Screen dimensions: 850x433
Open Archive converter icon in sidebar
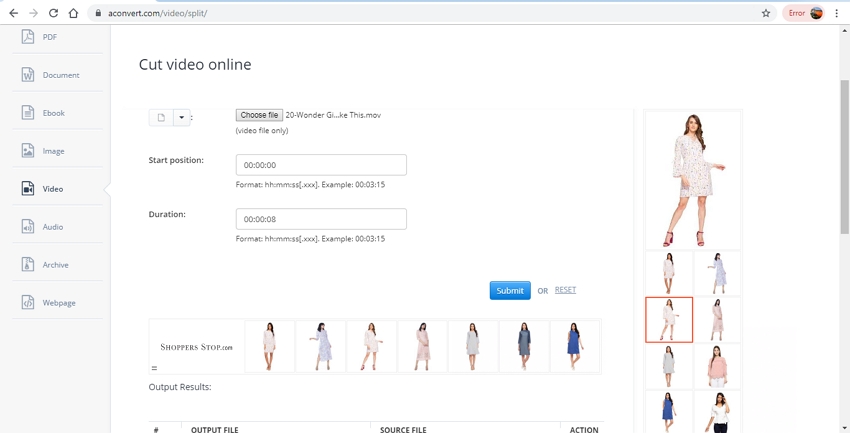tap(28, 265)
